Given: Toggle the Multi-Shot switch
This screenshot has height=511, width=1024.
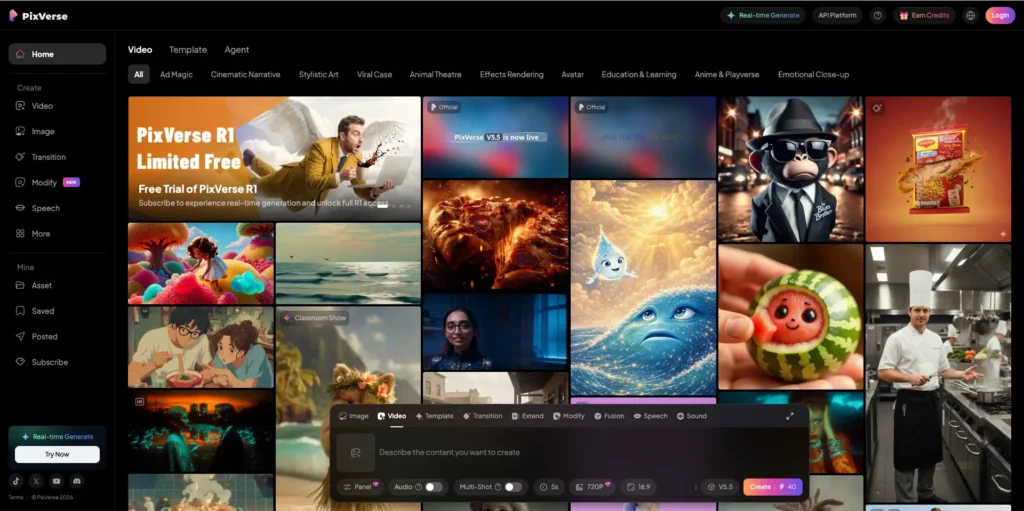Looking at the screenshot, I should pos(513,487).
